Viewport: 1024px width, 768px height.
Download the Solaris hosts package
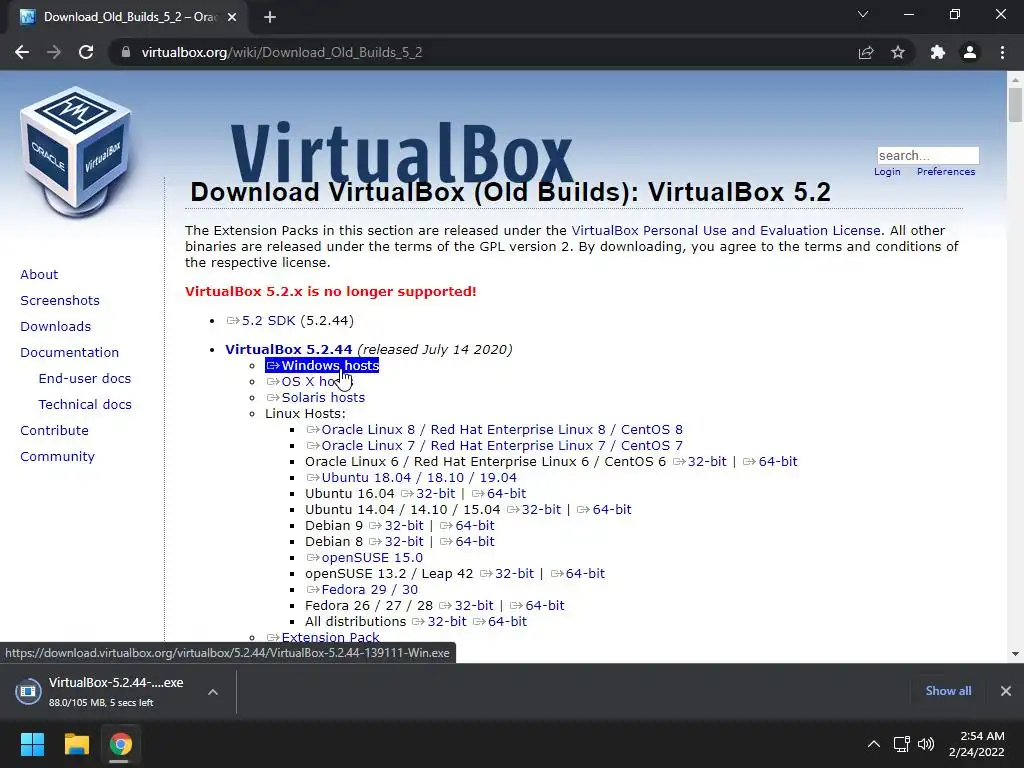click(315, 398)
